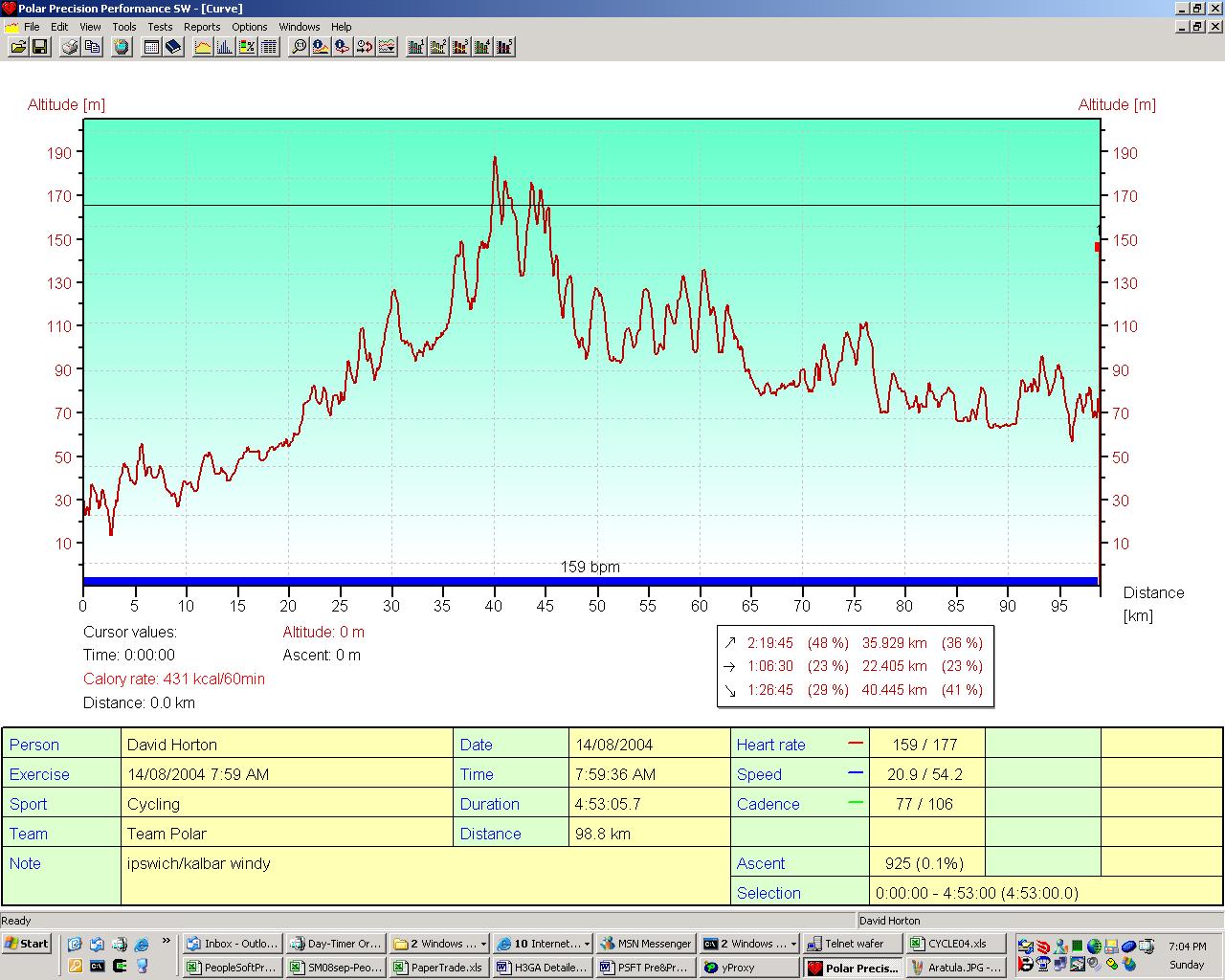Click the Save floppy disk icon
This screenshot has width=1225, height=980.
[x=40, y=46]
